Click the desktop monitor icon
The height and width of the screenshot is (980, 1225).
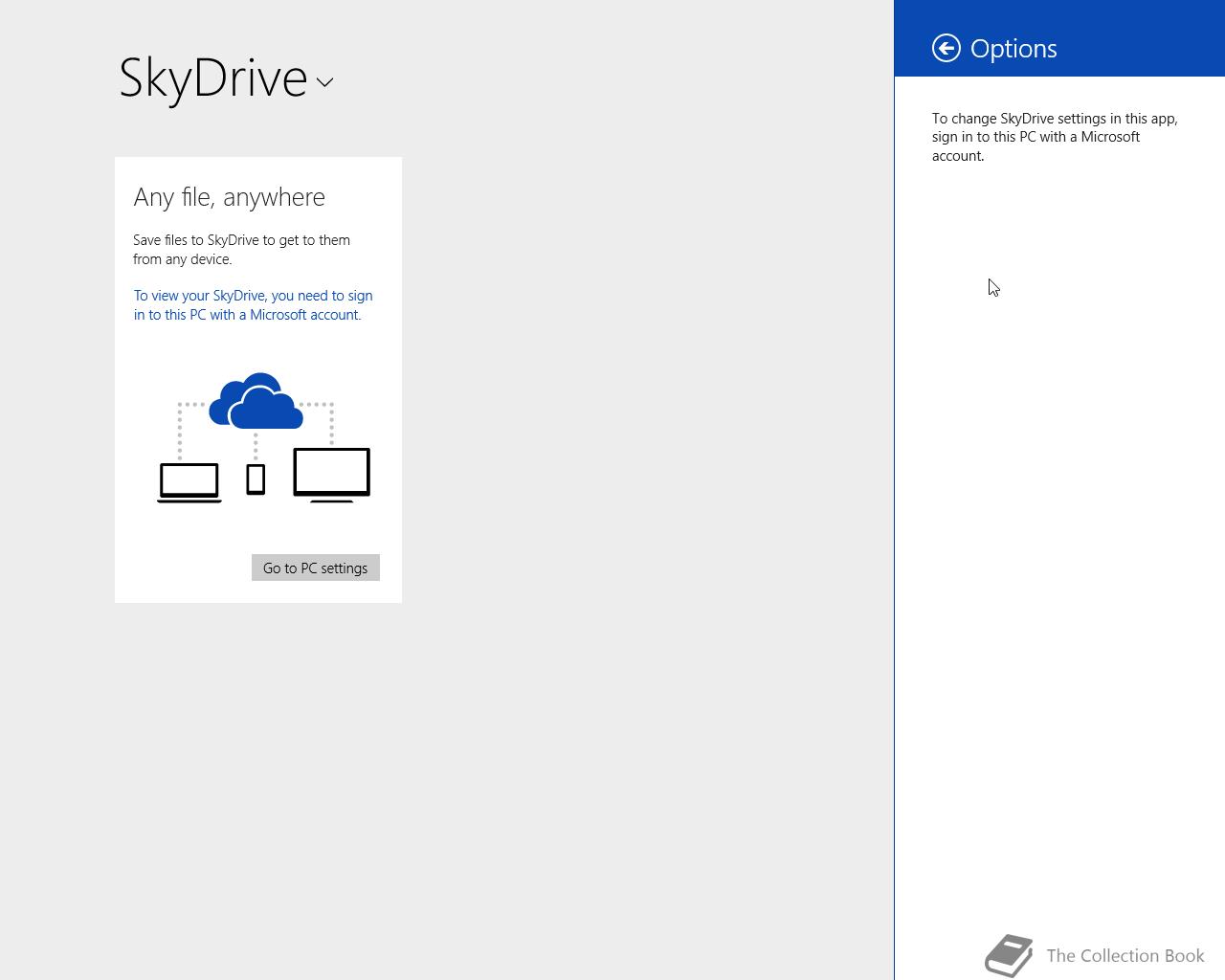point(332,475)
